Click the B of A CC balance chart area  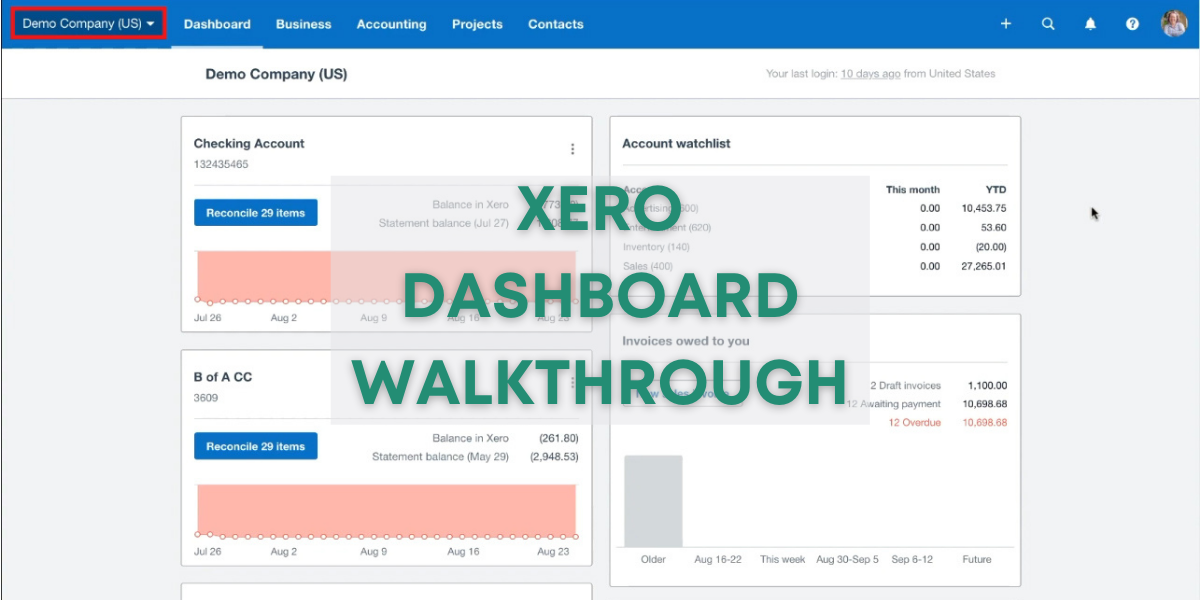pos(386,510)
